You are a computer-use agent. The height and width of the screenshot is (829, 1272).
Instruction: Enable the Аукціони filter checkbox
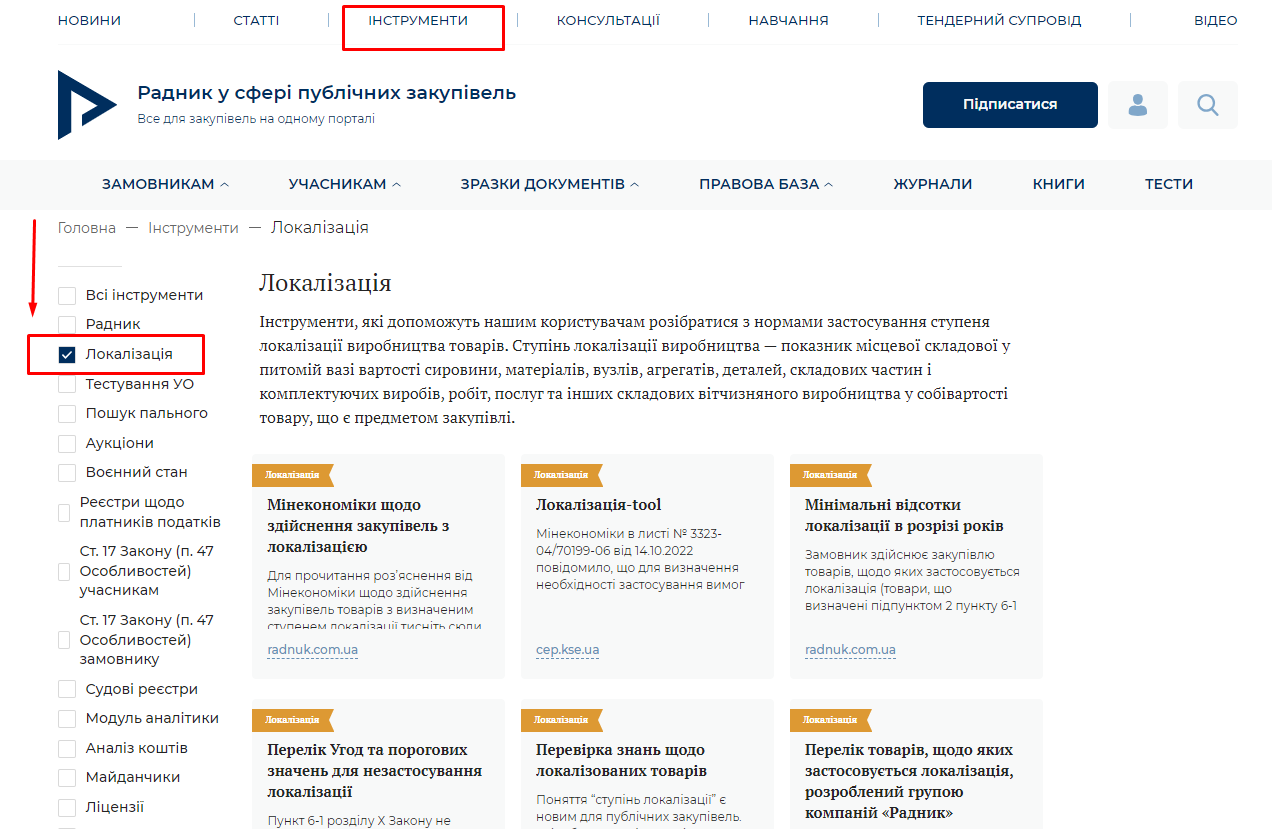68,443
